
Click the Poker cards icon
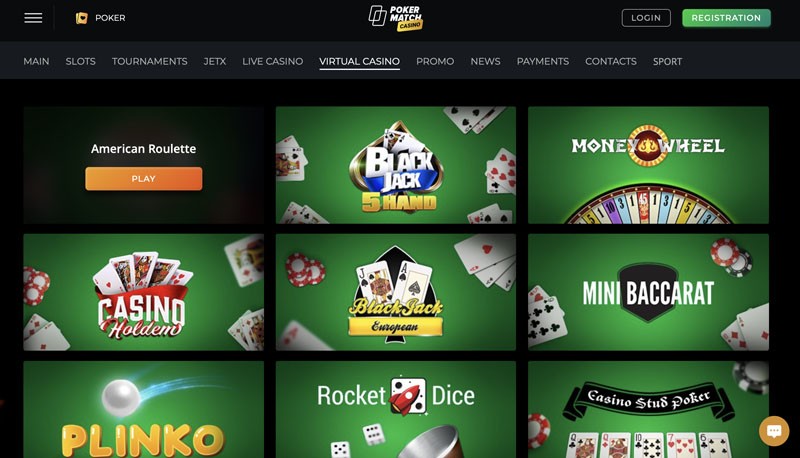point(82,18)
